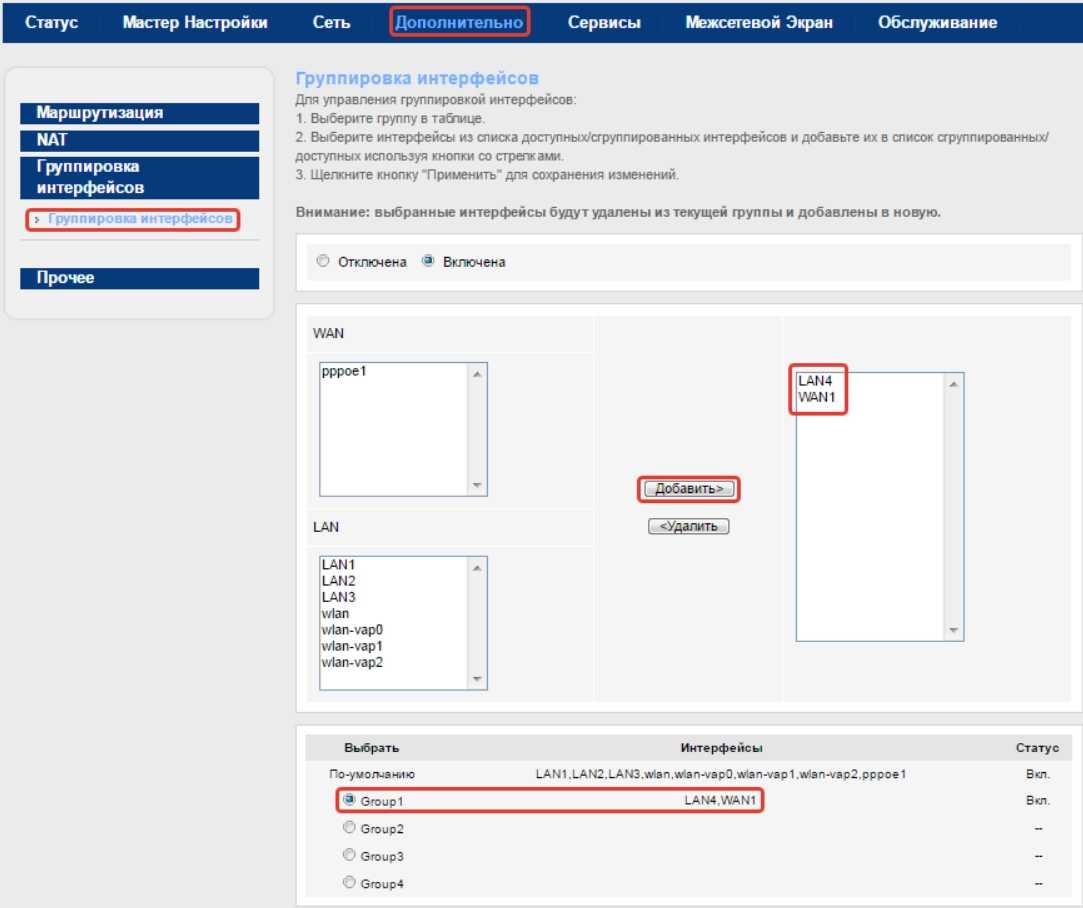Go to the Статус tab
This screenshot has width=1083, height=908.
point(51,22)
